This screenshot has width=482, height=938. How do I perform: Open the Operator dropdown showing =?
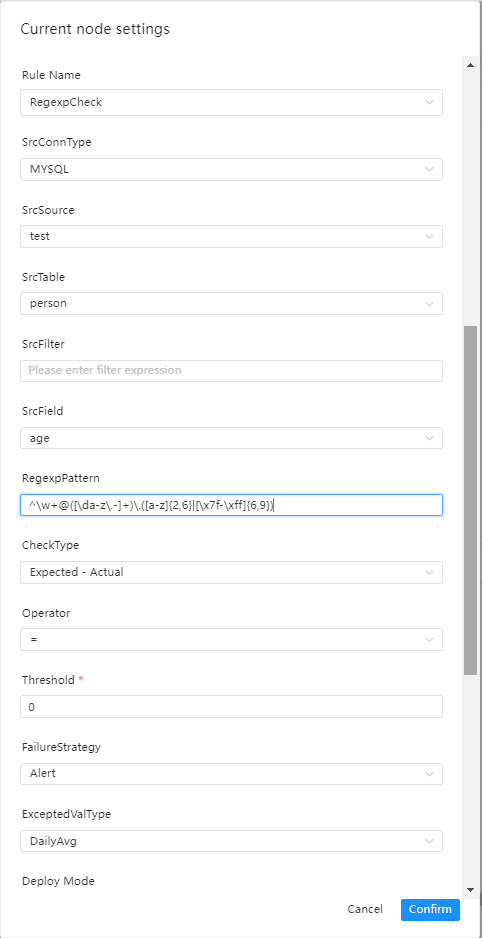(x=231, y=639)
